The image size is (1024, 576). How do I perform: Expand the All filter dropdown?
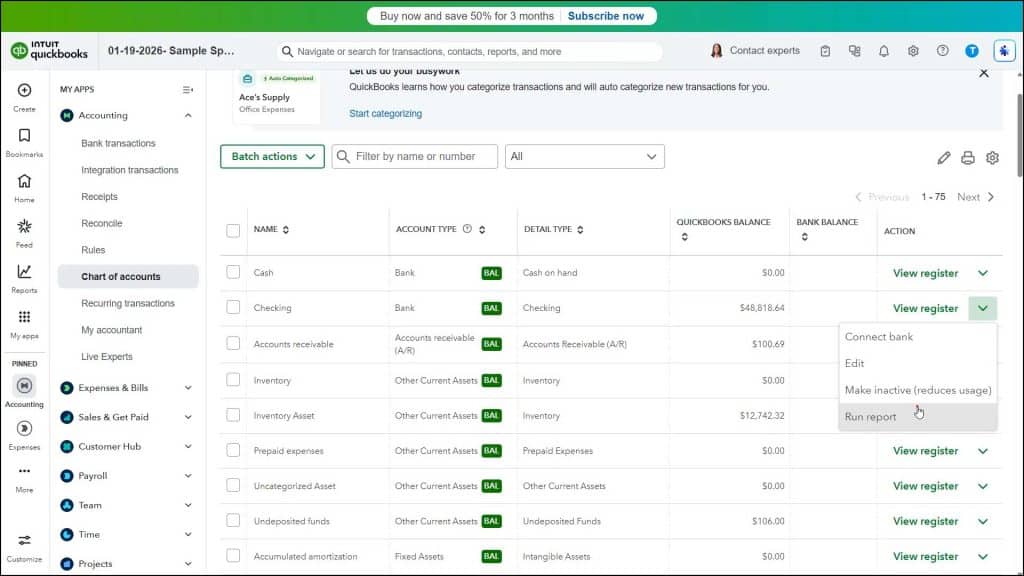click(x=584, y=157)
